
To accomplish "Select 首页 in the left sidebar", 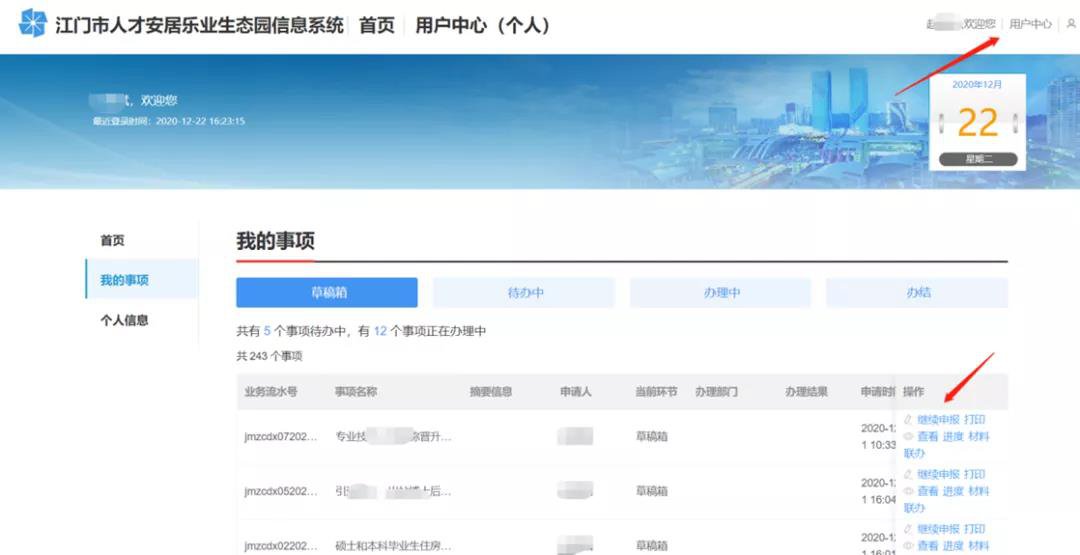I will [112, 241].
